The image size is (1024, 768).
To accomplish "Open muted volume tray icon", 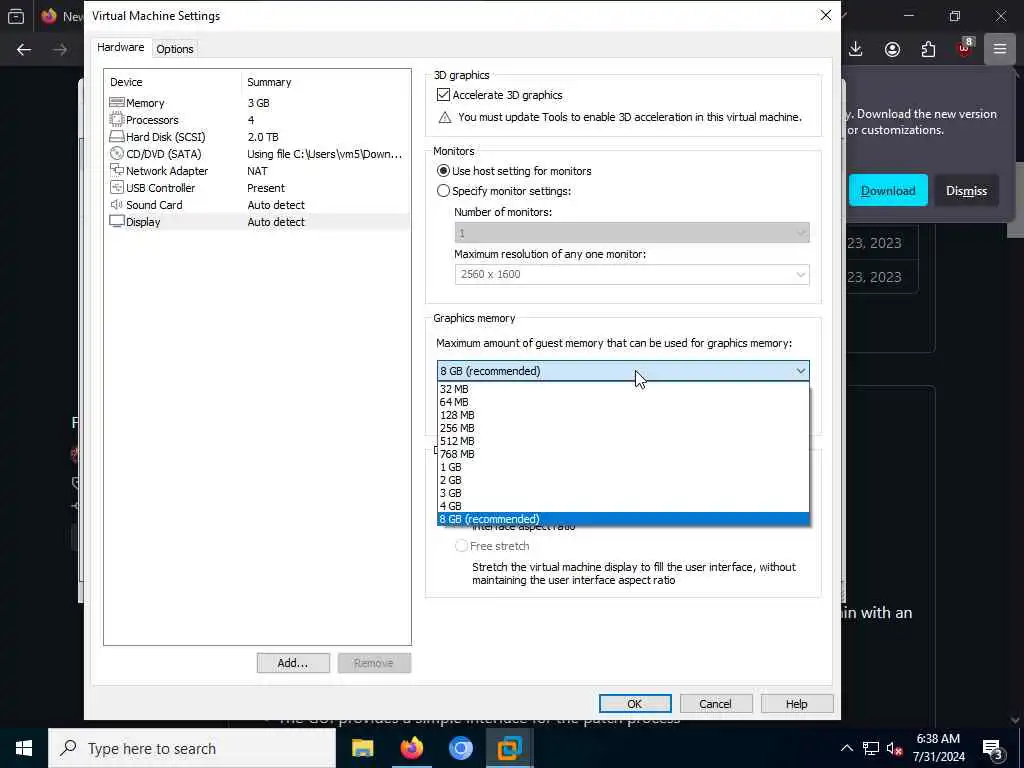I will coord(895,748).
